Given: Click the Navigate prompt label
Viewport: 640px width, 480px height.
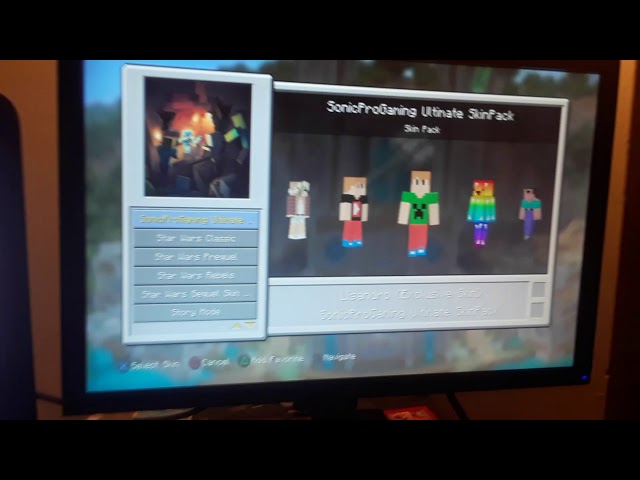Looking at the screenshot, I should click(339, 357).
